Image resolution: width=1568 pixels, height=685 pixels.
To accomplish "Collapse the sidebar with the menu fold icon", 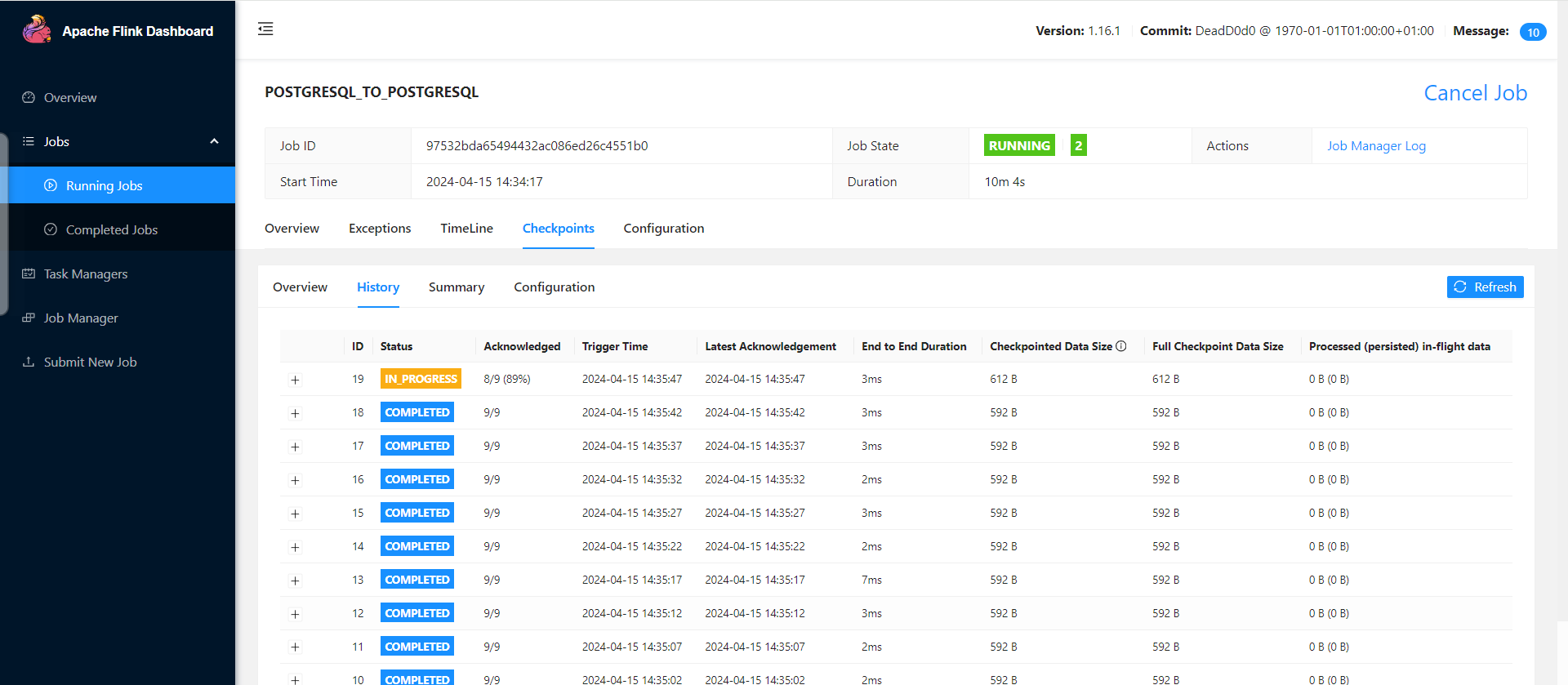I will 265,29.
